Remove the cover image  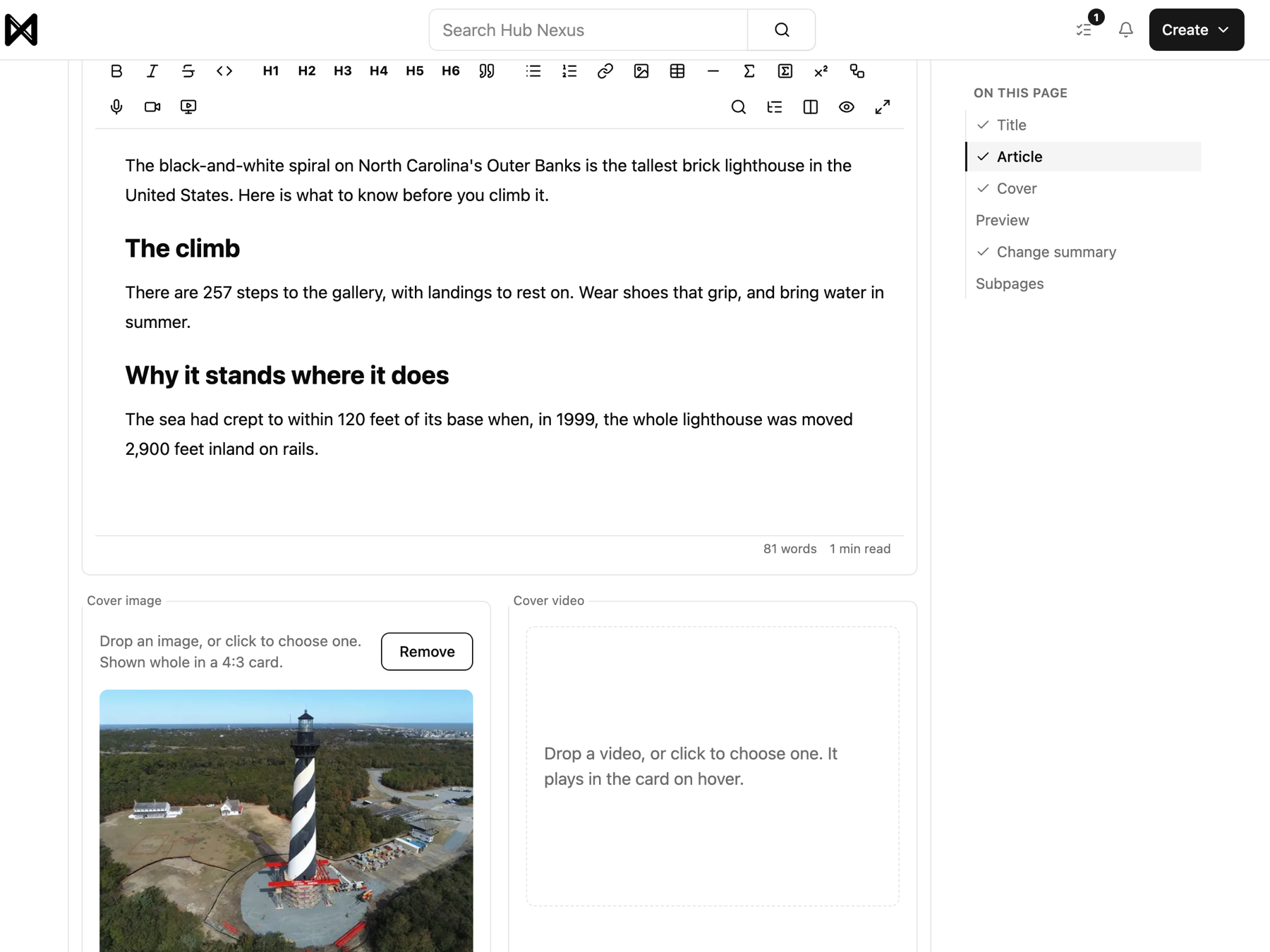tap(427, 652)
